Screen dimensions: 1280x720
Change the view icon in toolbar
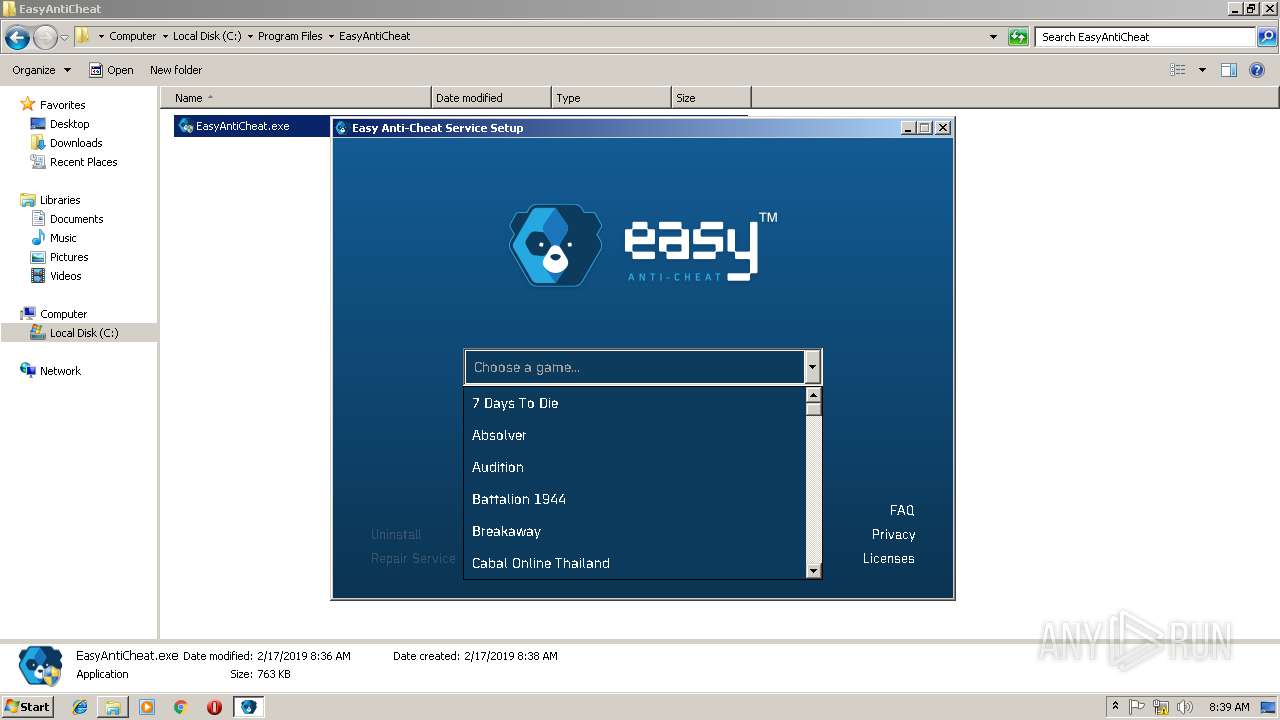[x=1178, y=70]
